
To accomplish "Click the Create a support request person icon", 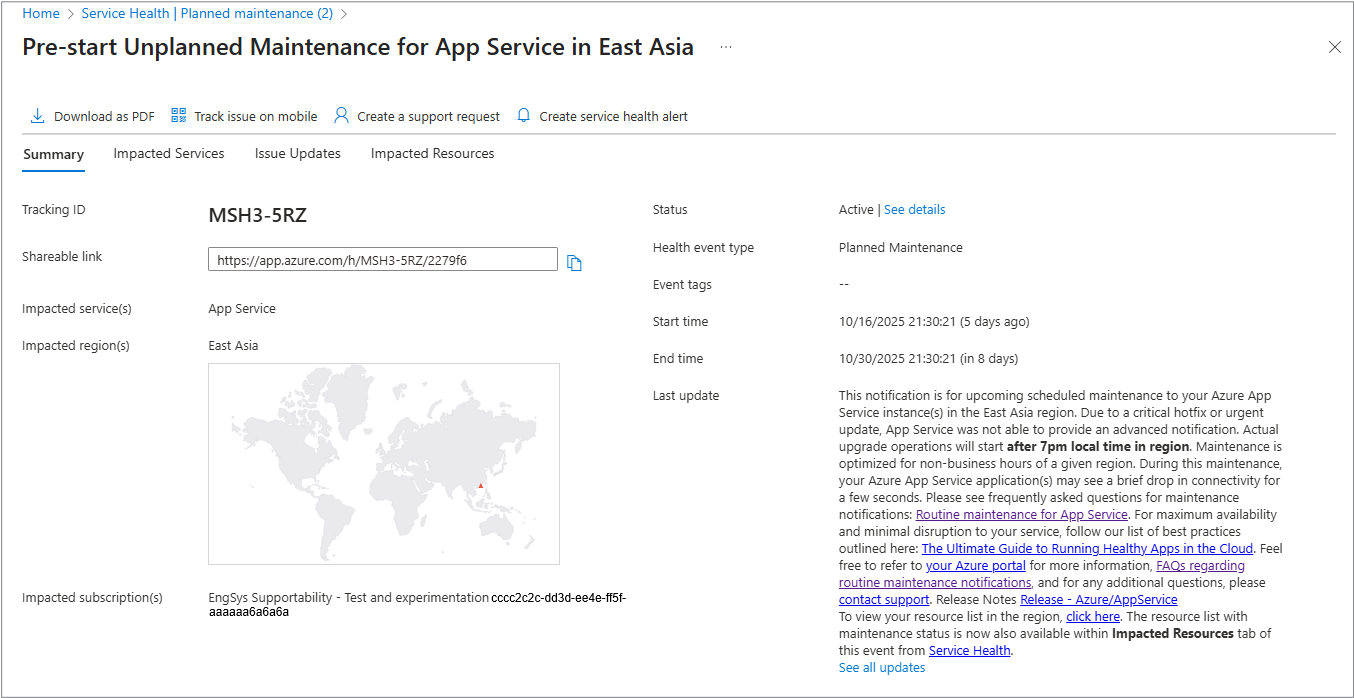I will [341, 116].
